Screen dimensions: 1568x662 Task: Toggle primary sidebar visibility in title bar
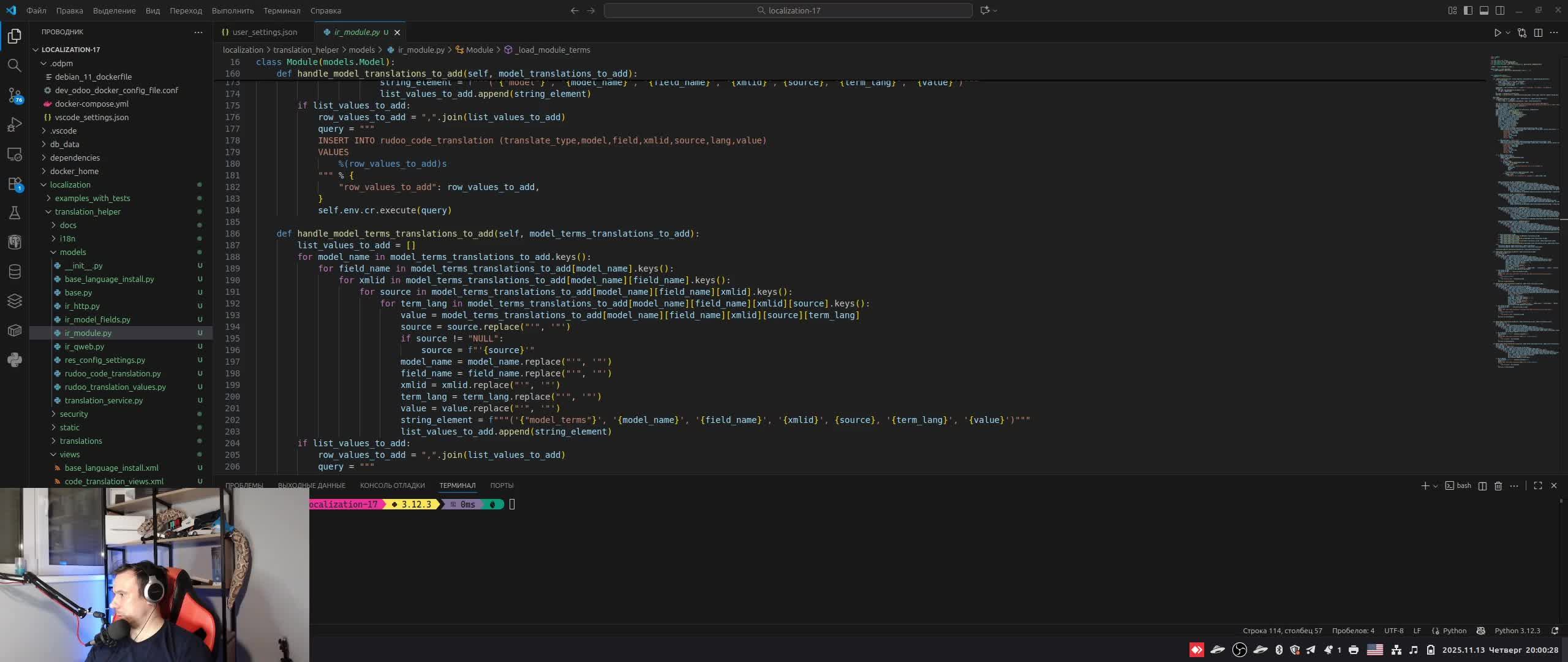[1468, 10]
